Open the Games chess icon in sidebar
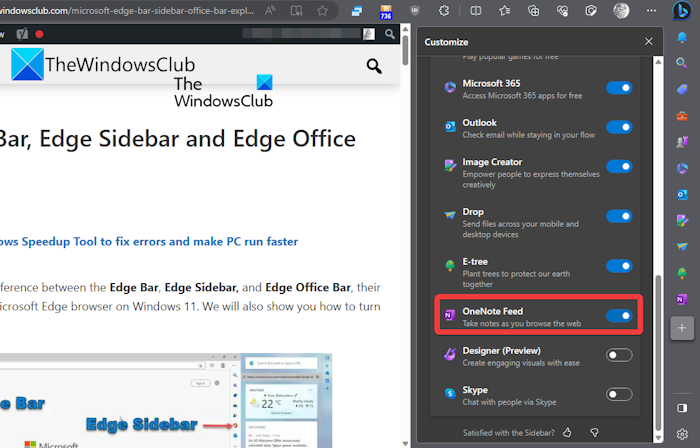 tap(682, 142)
